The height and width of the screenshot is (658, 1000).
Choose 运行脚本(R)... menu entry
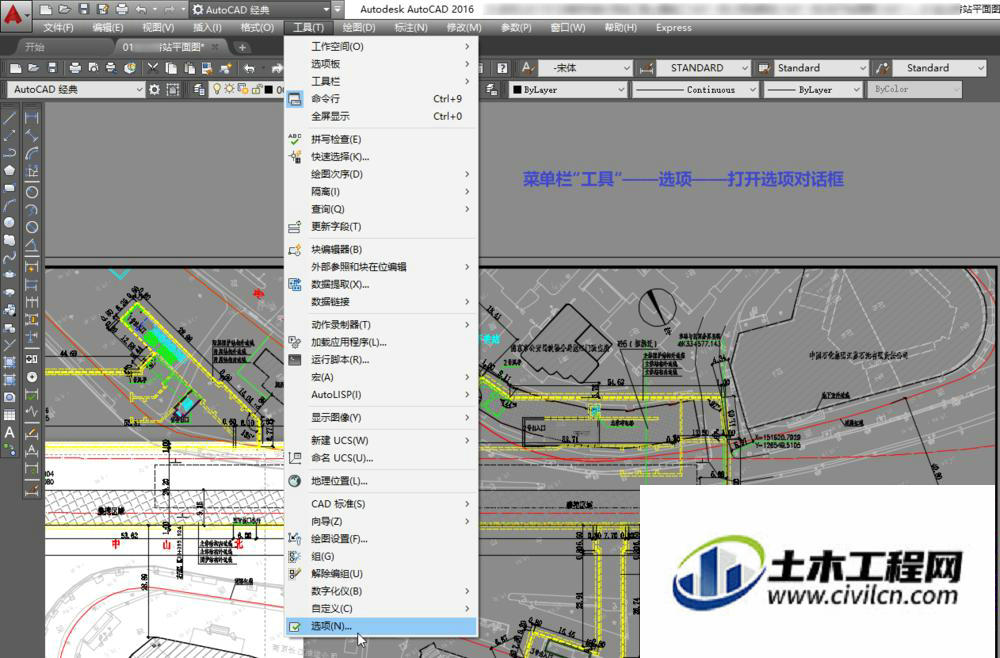[381, 360]
